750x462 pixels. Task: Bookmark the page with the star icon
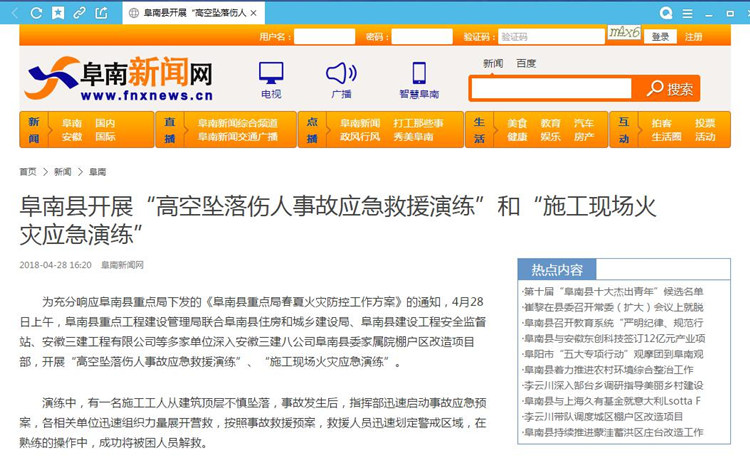pyautogui.click(x=58, y=13)
